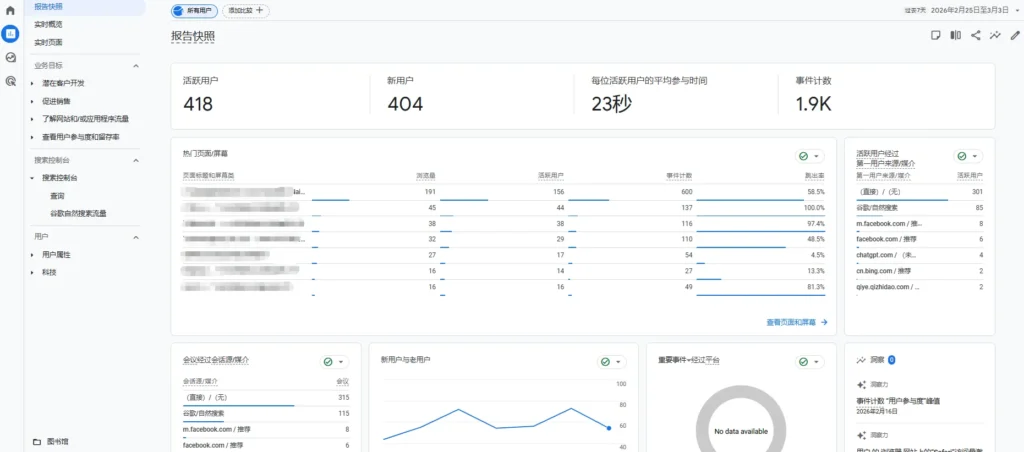The image size is (1024, 452).
Task: Click the 所有用户 segment avatar icon
Action: [x=179, y=10]
